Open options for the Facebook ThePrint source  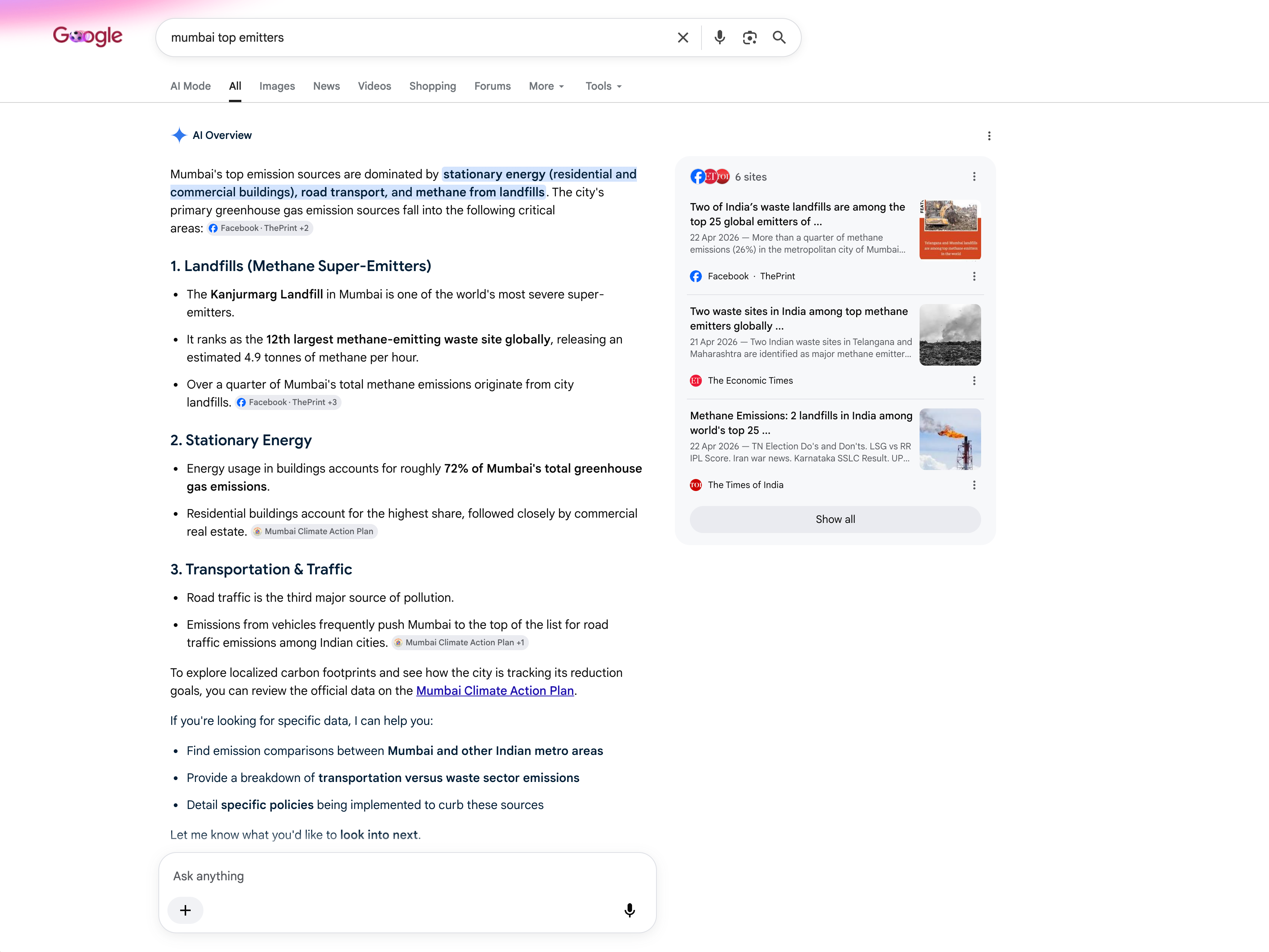[x=974, y=277]
